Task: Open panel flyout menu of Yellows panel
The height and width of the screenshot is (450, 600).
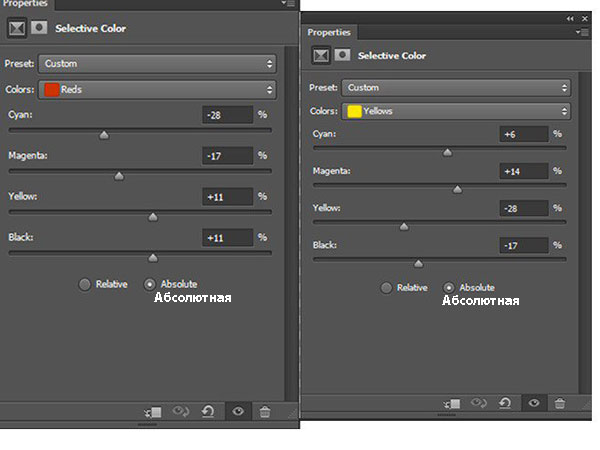Action: [x=582, y=33]
